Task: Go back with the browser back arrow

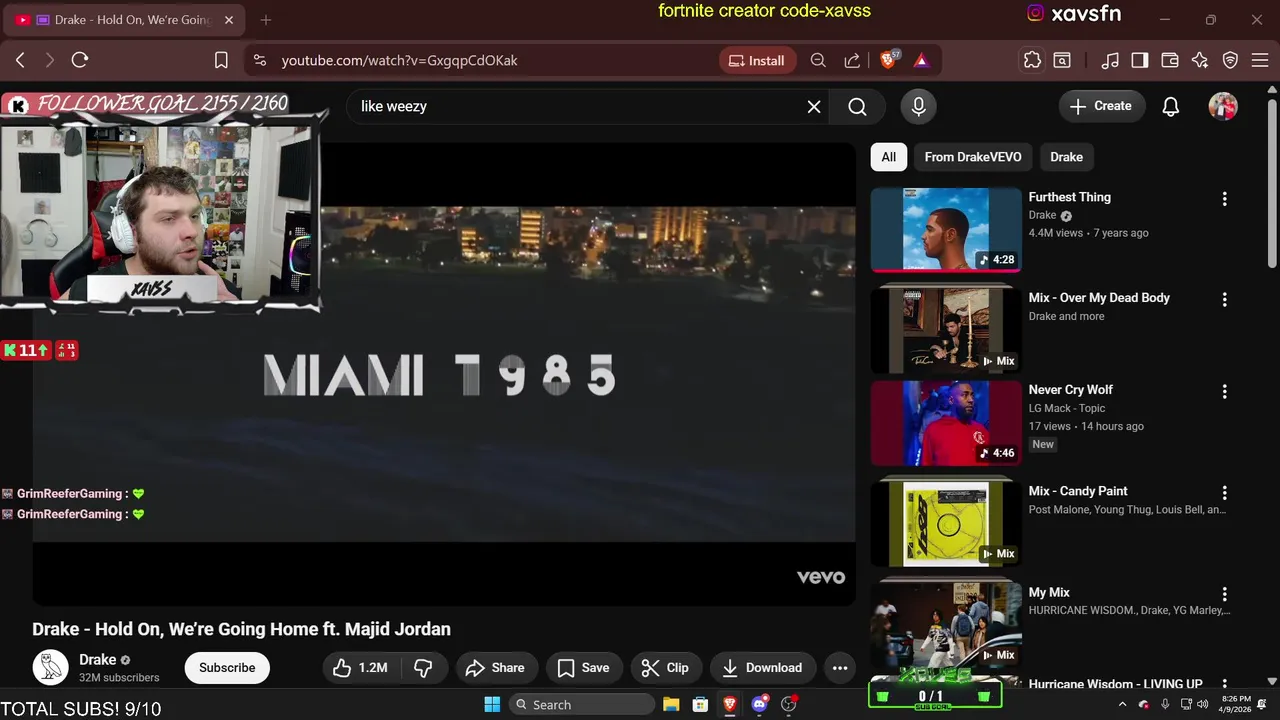Action: [20, 60]
